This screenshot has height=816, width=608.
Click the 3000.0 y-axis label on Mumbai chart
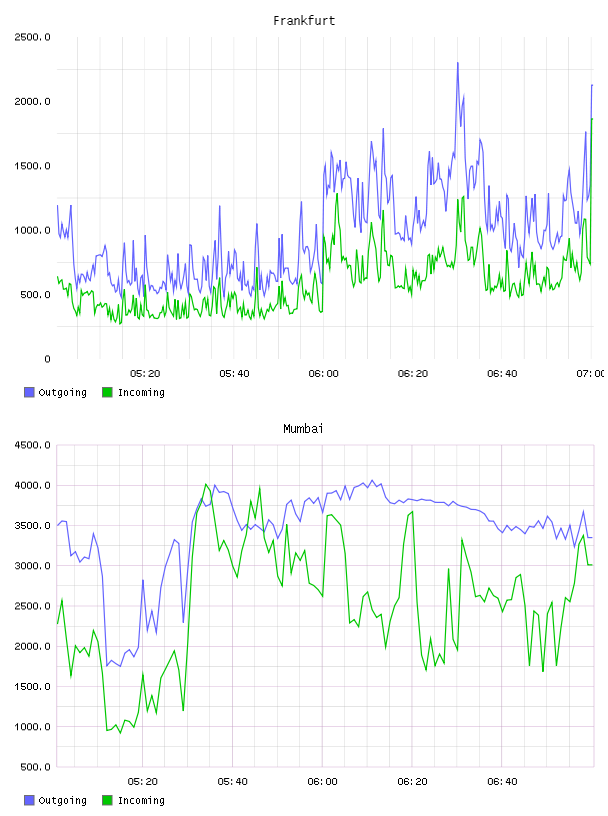32,566
